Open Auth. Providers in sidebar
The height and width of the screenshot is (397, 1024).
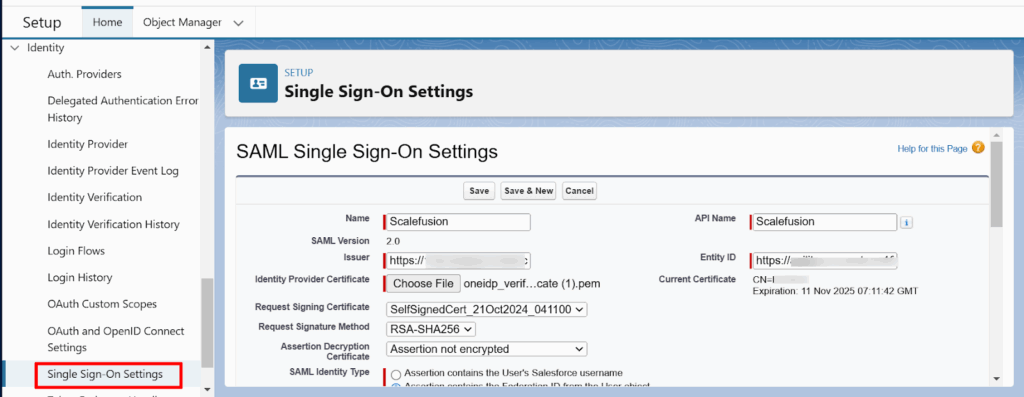point(84,74)
